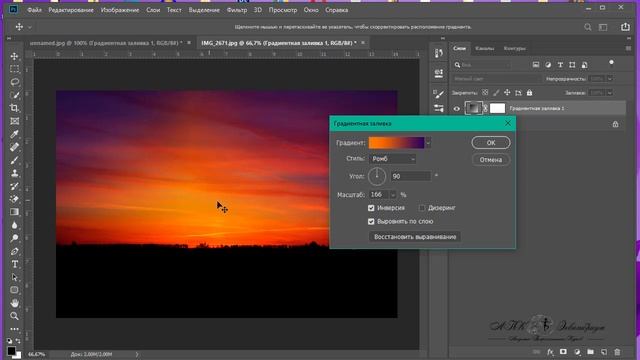Select the Eraser tool
Image resolution: width=640 pixels, height=360 pixels.
tap(14, 199)
